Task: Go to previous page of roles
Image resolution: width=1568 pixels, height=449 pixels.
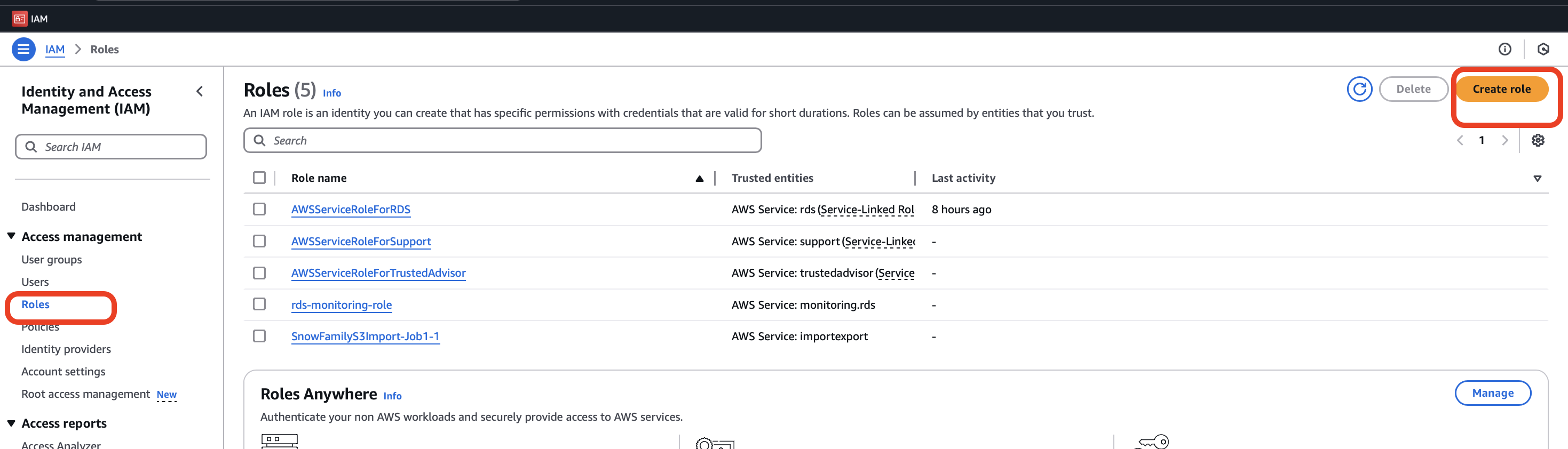Action: pyautogui.click(x=1460, y=141)
